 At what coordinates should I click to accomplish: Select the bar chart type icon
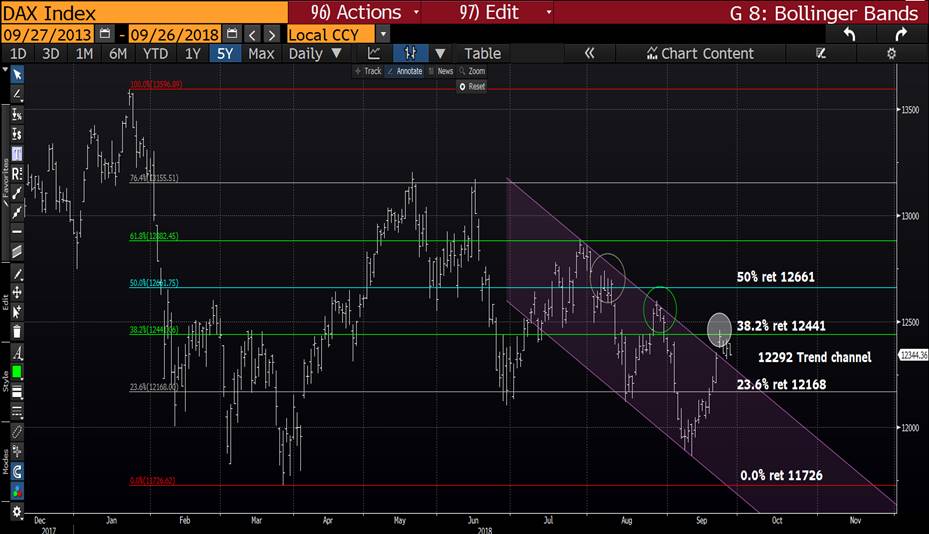[410, 53]
